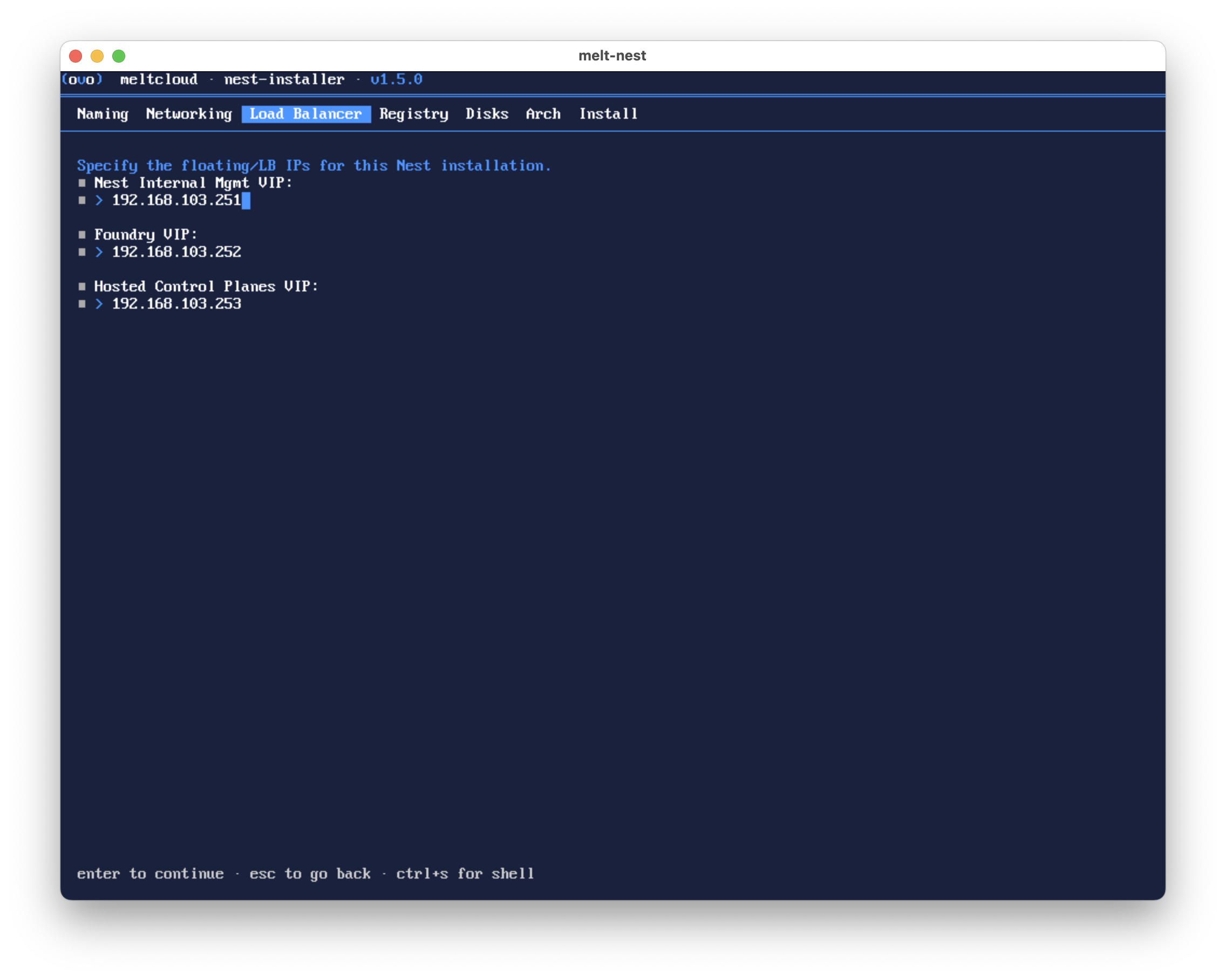1226x980 pixels.
Task: Click the prompt arrow before 192.168.103.251
Action: pos(99,200)
